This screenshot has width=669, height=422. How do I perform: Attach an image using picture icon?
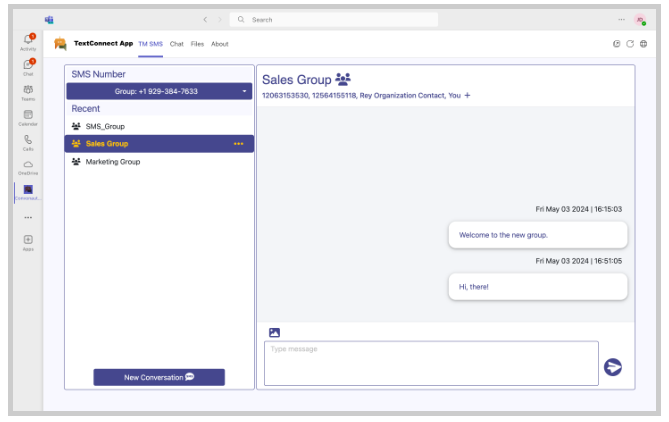(274, 332)
